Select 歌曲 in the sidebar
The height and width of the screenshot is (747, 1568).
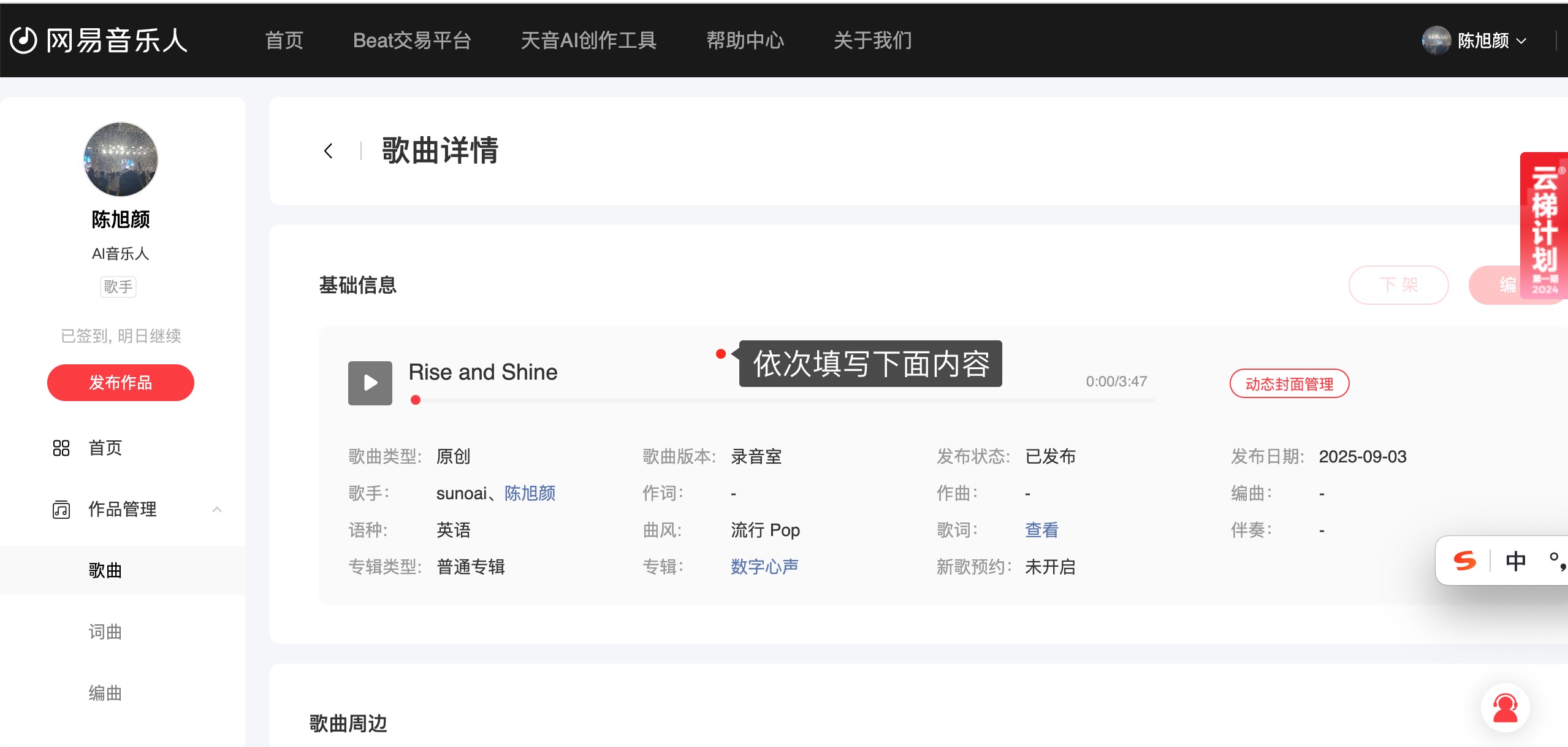tap(105, 570)
